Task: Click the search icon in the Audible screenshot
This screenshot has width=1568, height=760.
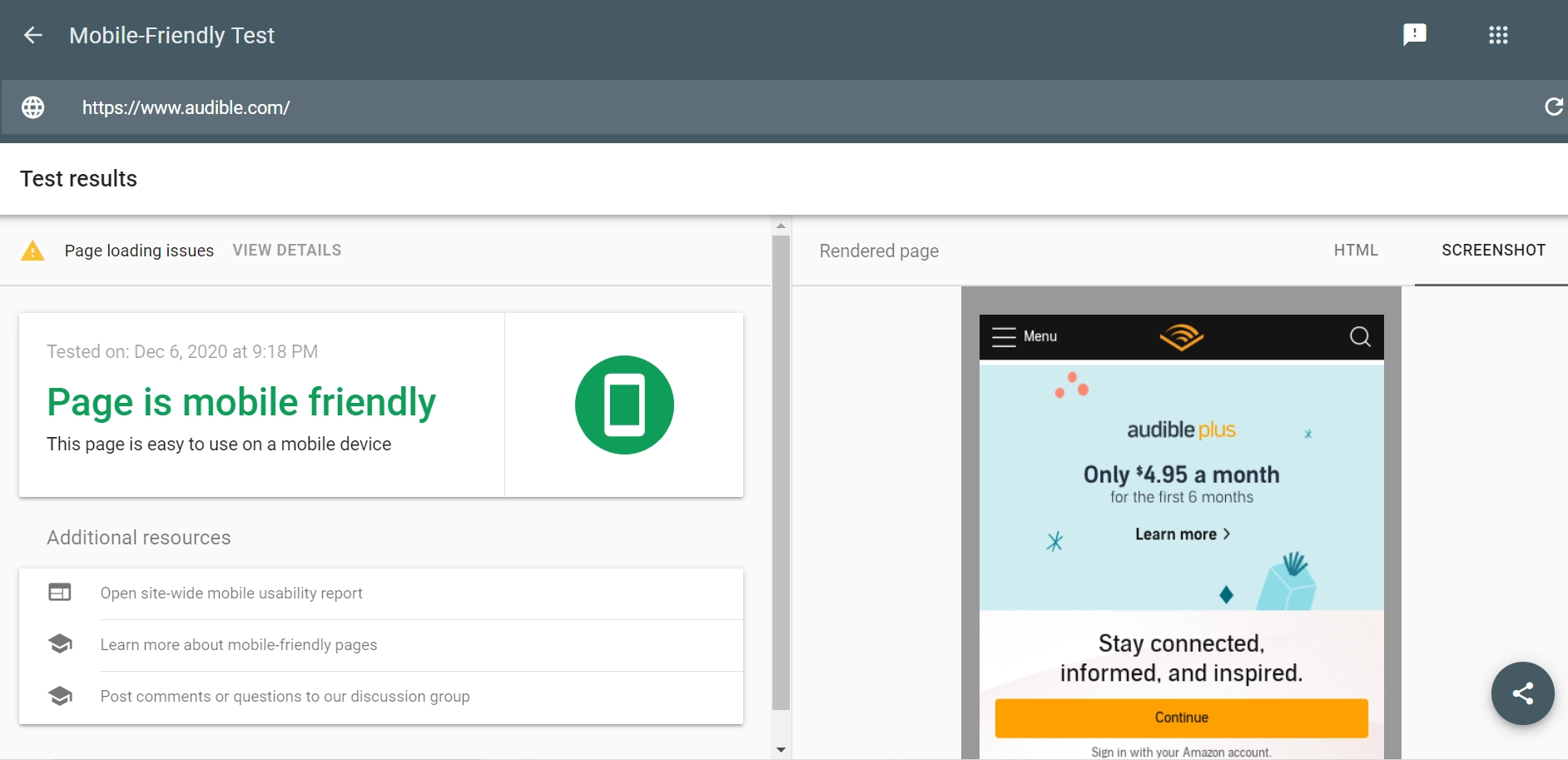Action: [1360, 336]
